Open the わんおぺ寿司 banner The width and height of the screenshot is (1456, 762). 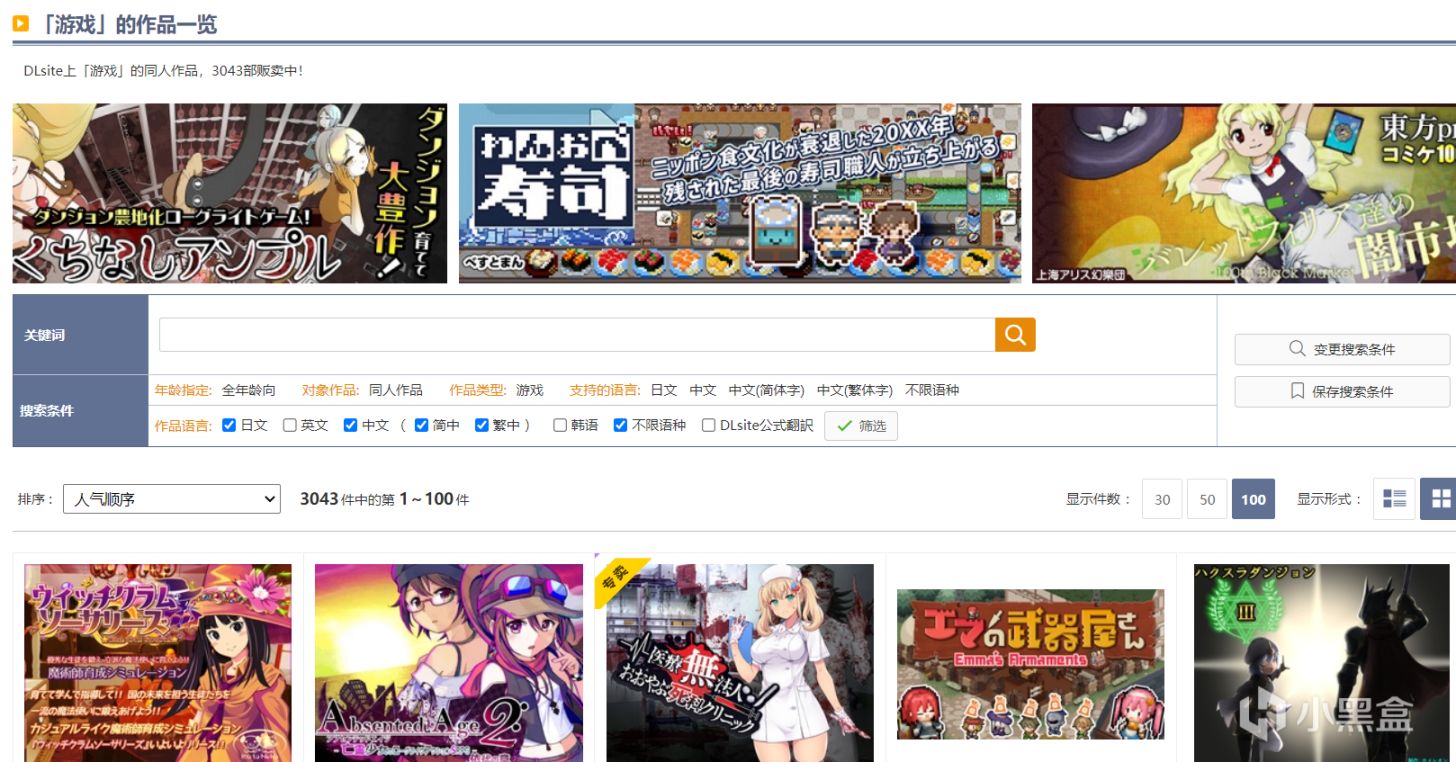coord(740,193)
